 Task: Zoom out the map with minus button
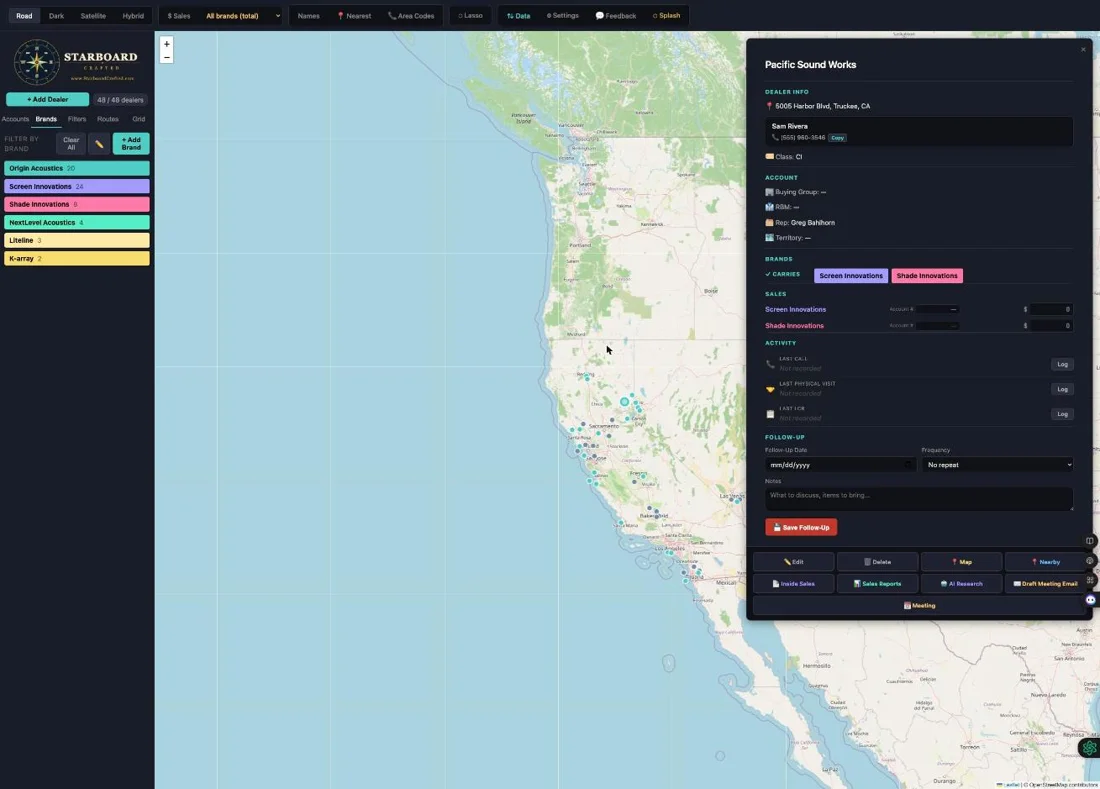pos(166,57)
